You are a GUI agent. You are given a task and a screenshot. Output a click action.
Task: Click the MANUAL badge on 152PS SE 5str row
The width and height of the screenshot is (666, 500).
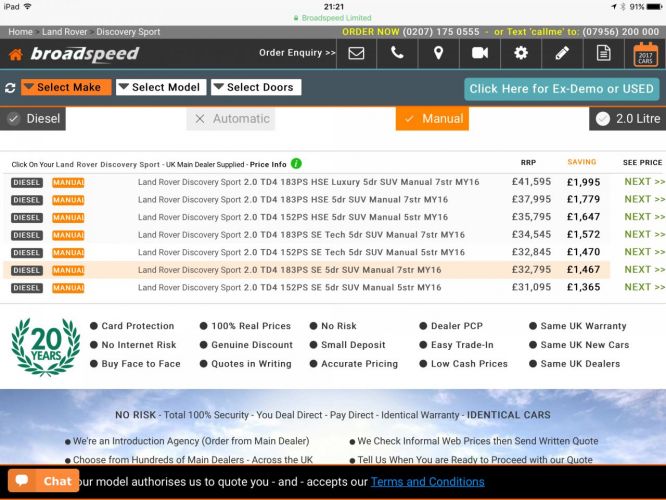click(68, 288)
